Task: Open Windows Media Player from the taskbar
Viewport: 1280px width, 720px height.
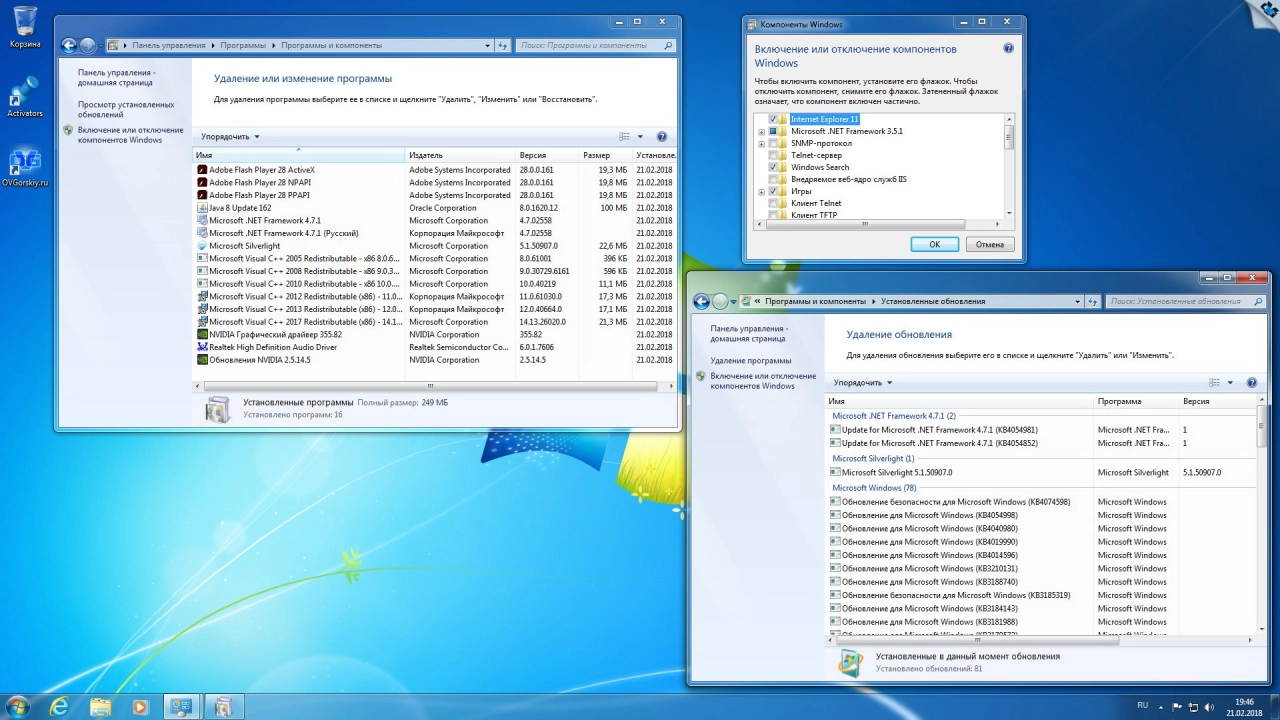Action: click(x=140, y=706)
